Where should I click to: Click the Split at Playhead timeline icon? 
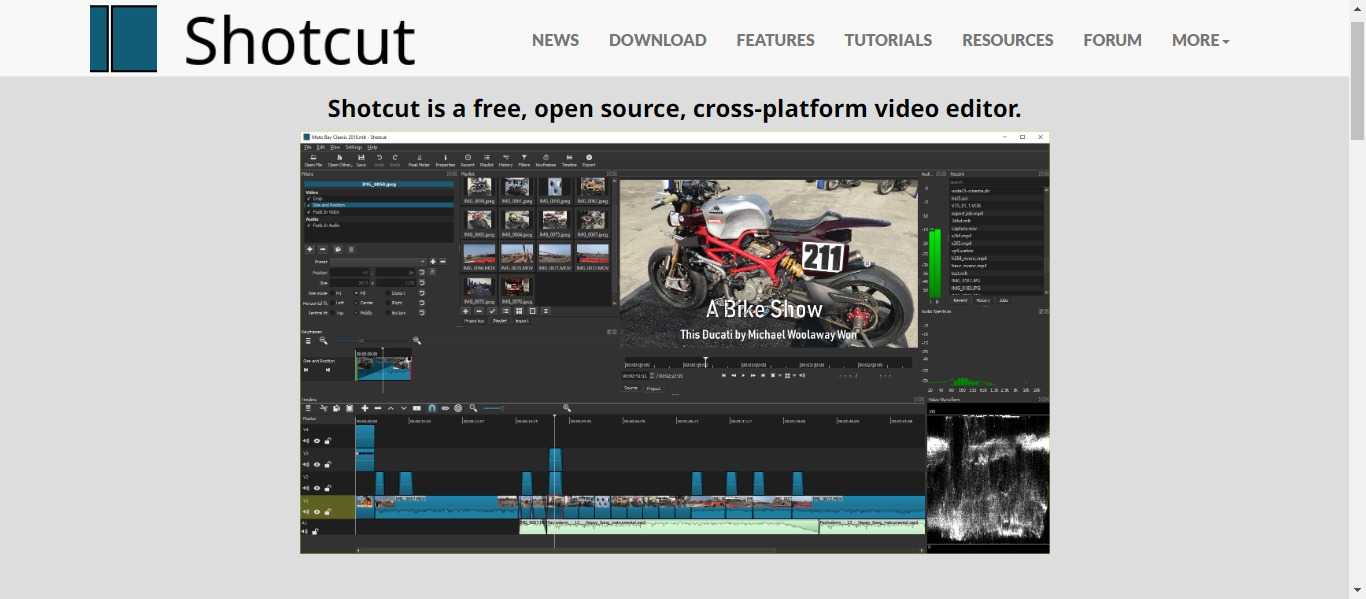417,408
